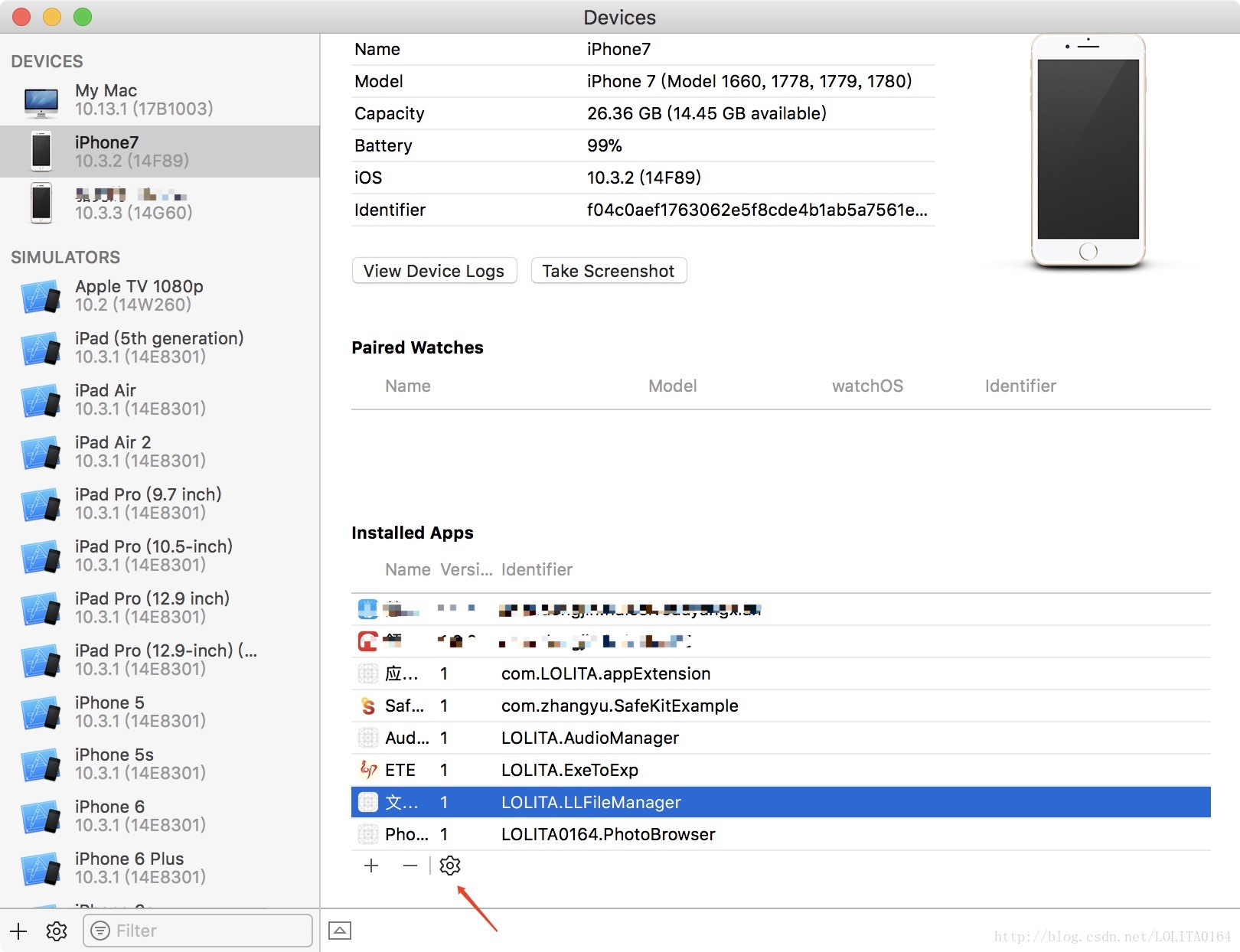Click the Filter search field
The image size is (1240, 952).
197,931
